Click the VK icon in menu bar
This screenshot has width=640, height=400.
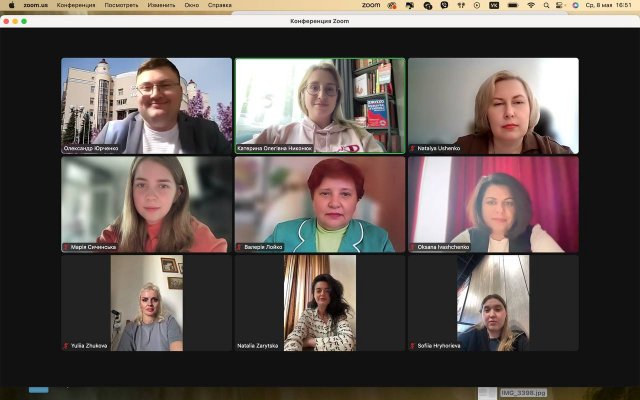click(494, 5)
